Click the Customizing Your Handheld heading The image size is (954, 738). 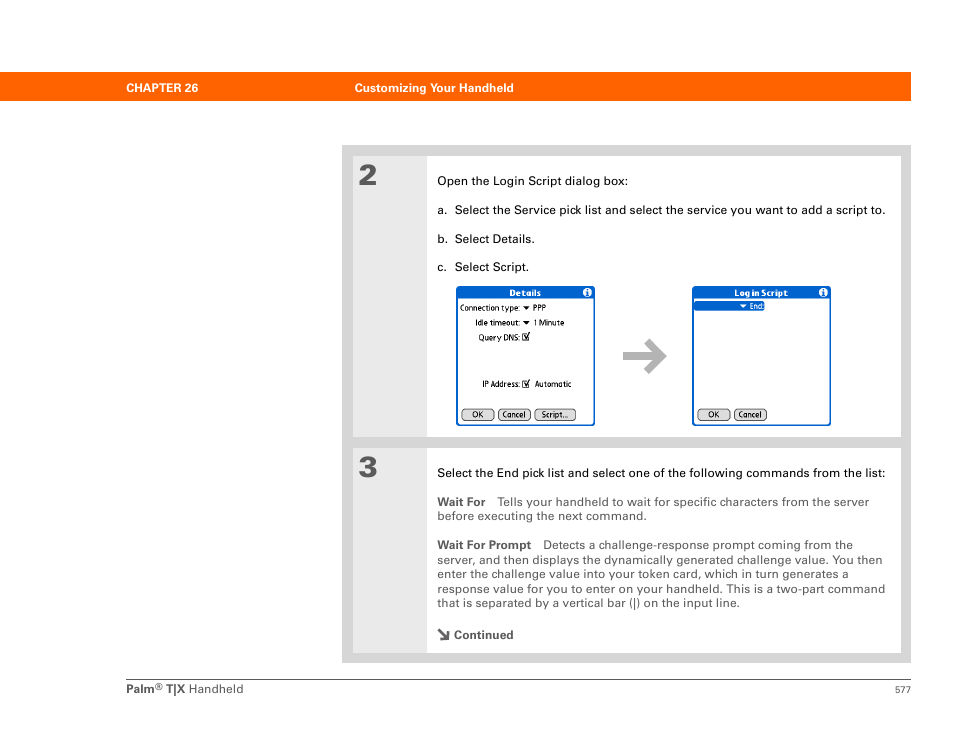coord(434,88)
